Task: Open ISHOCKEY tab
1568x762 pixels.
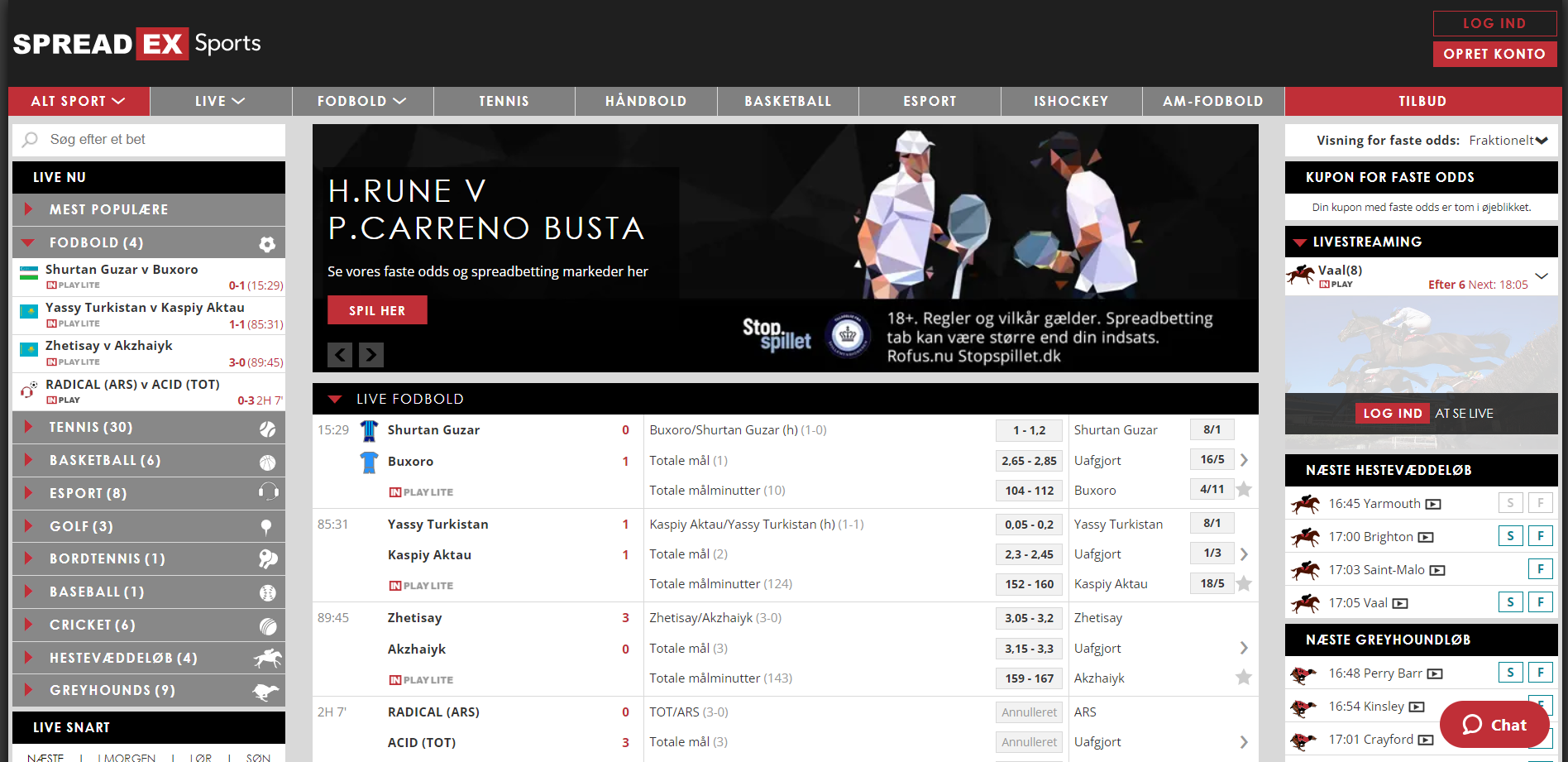Action: click(x=1071, y=101)
